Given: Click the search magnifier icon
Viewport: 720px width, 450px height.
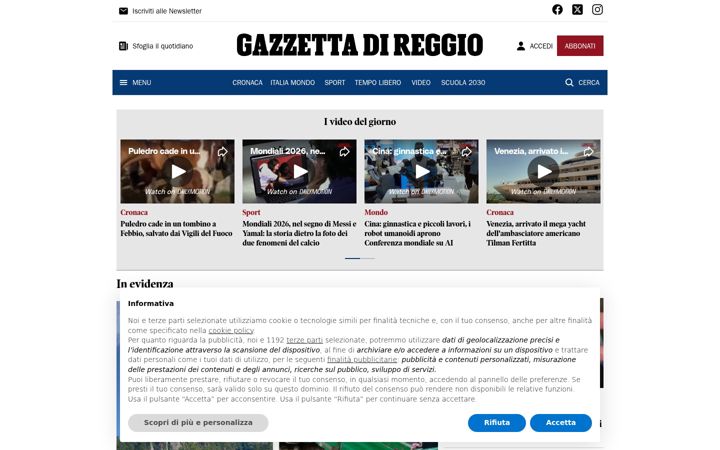Looking at the screenshot, I should (x=569, y=83).
